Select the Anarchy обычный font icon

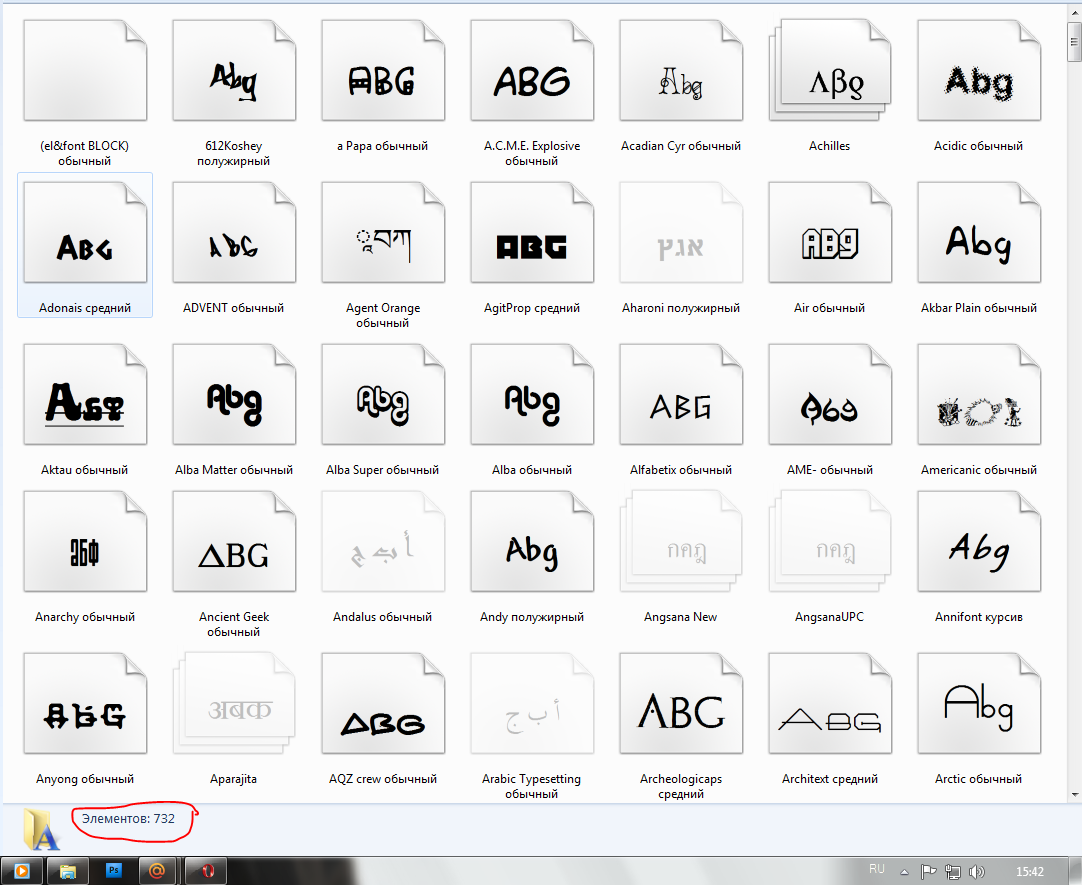click(85, 541)
